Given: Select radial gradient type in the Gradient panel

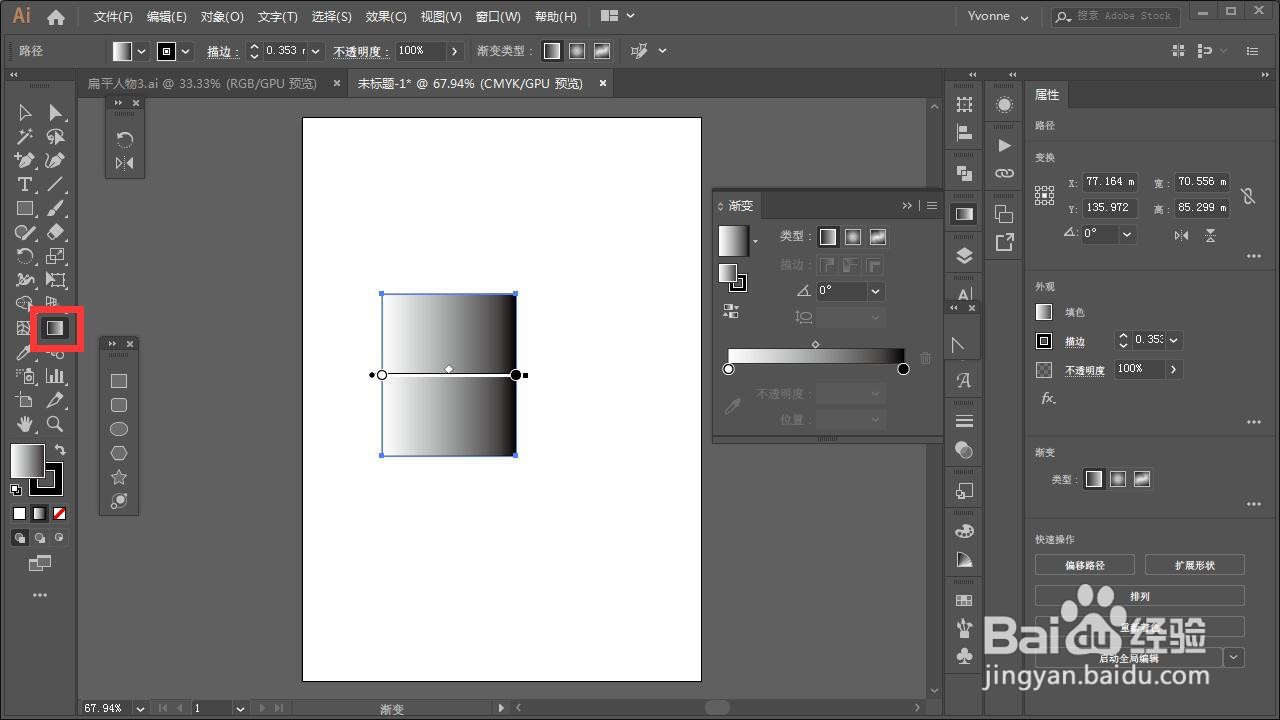Looking at the screenshot, I should (852, 237).
